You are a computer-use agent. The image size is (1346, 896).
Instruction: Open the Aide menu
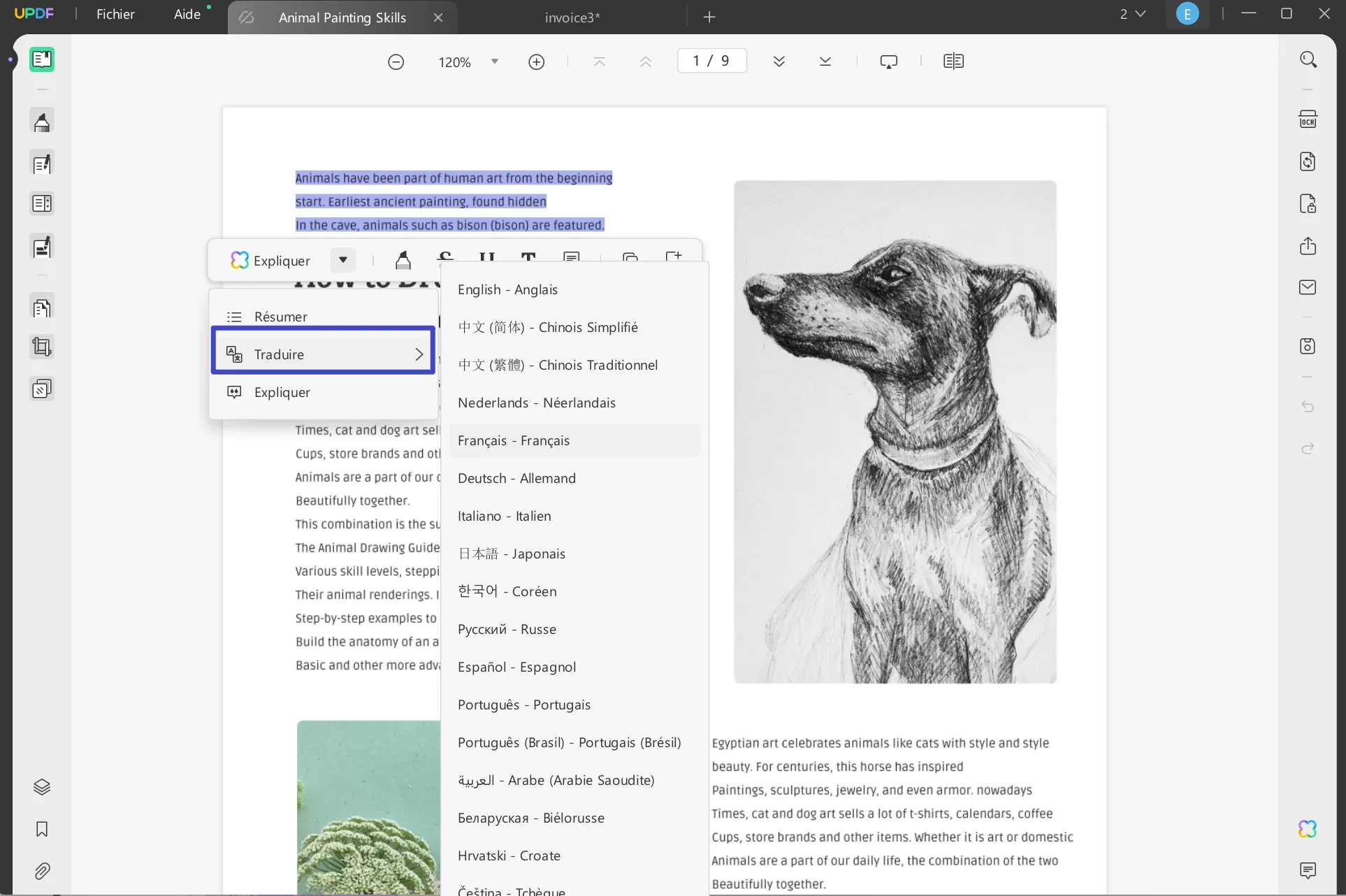point(187,14)
